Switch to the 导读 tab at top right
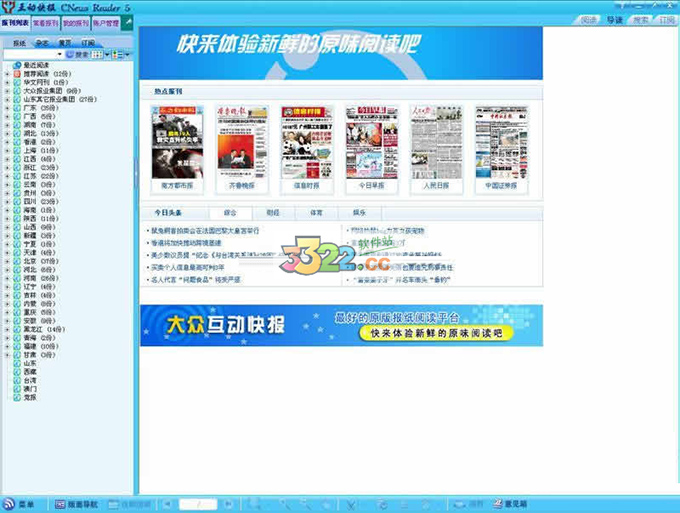Image resolution: width=680 pixels, height=513 pixels. coord(614,20)
